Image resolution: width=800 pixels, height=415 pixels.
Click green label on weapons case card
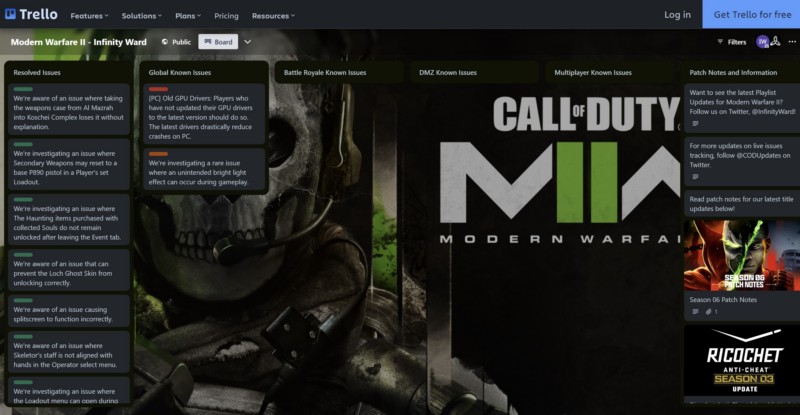[x=23, y=89]
